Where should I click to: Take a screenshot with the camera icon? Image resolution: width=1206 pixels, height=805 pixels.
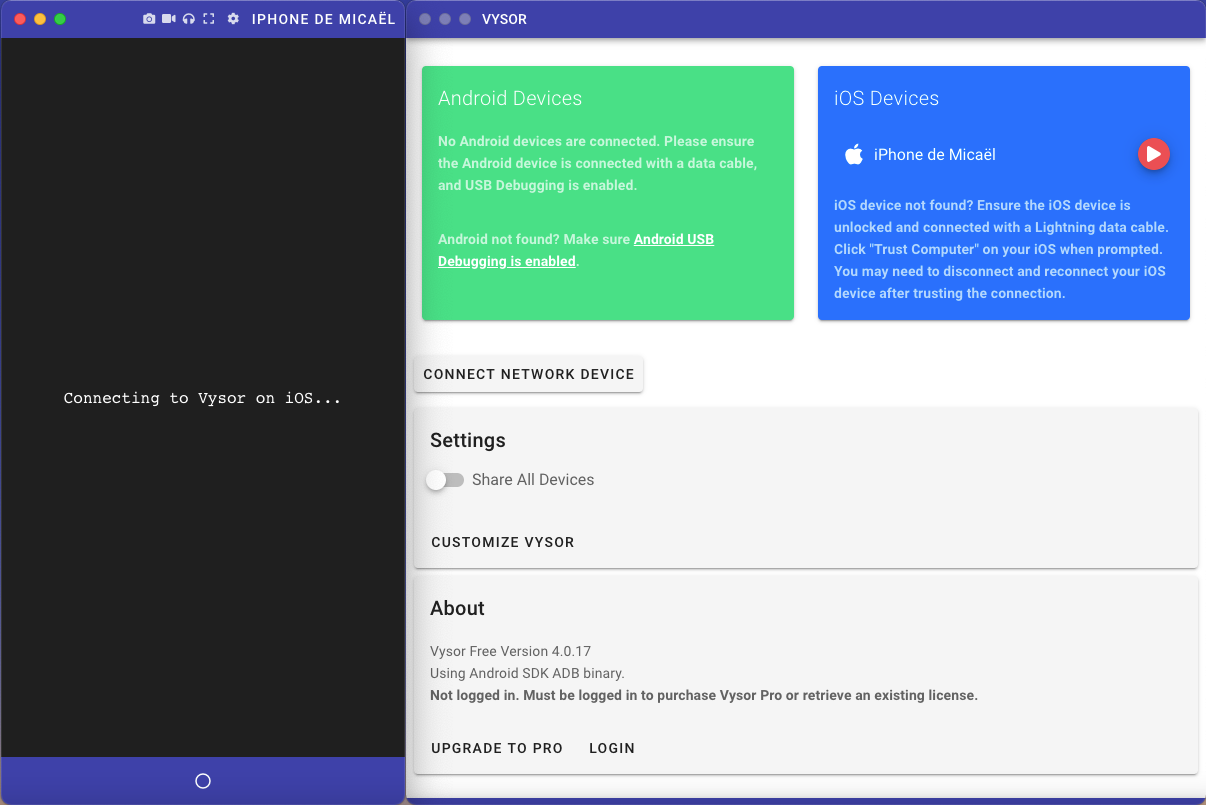pyautogui.click(x=149, y=19)
